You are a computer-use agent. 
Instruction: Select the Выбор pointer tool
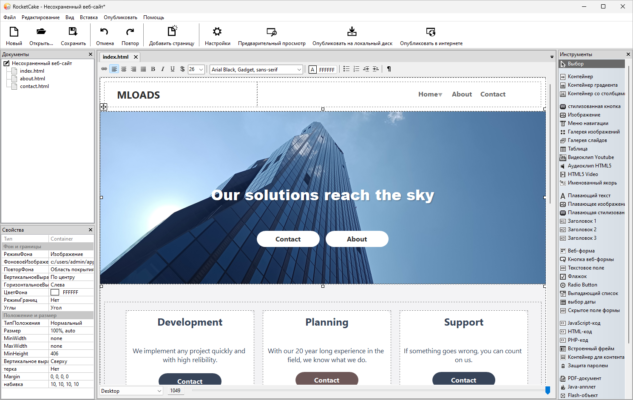point(592,64)
